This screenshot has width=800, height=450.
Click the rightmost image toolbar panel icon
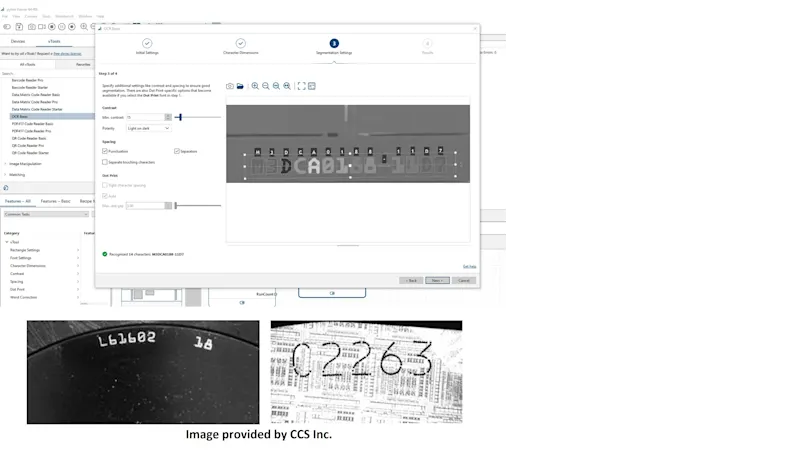click(312, 86)
